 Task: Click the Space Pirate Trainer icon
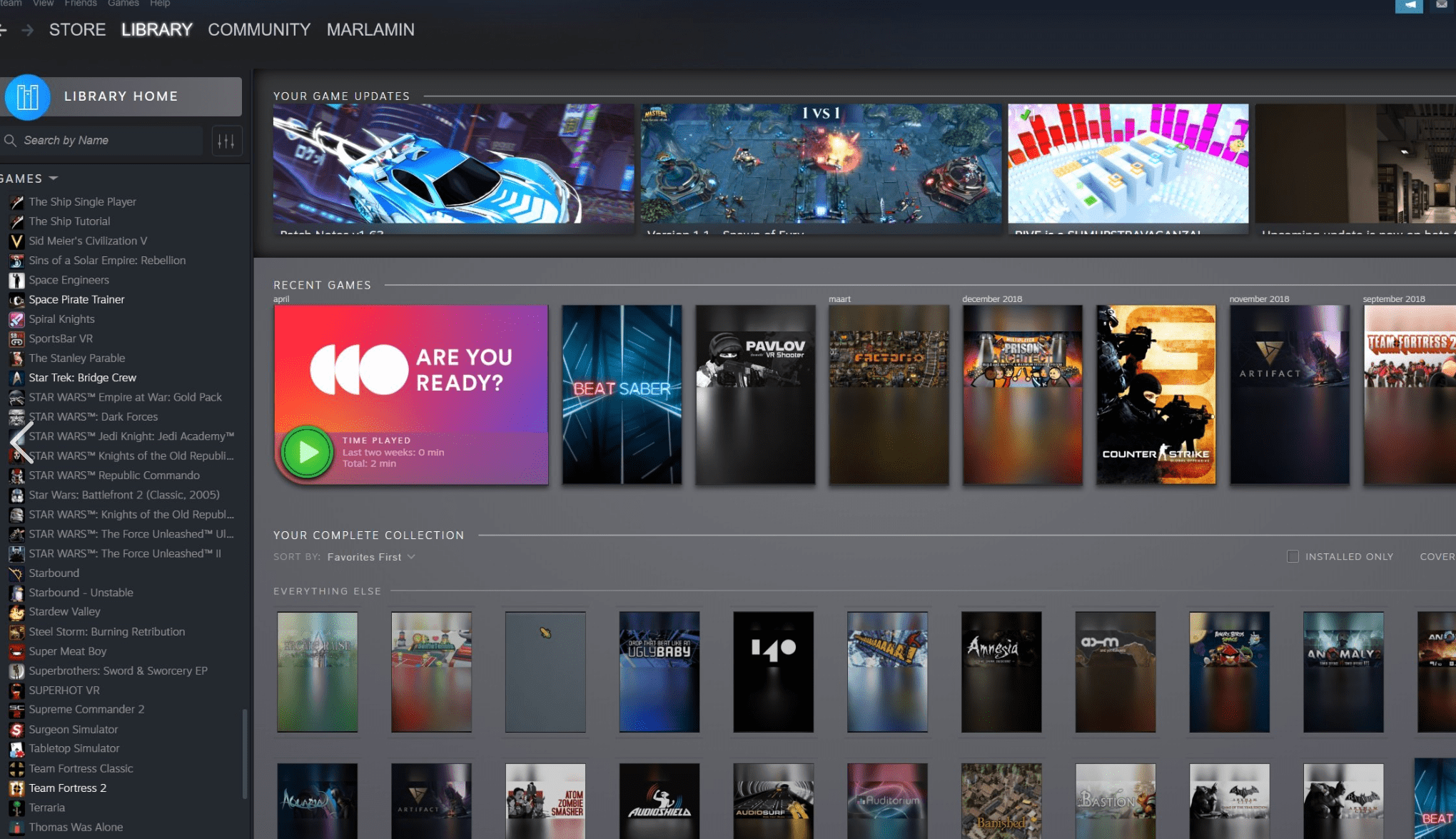(x=16, y=300)
